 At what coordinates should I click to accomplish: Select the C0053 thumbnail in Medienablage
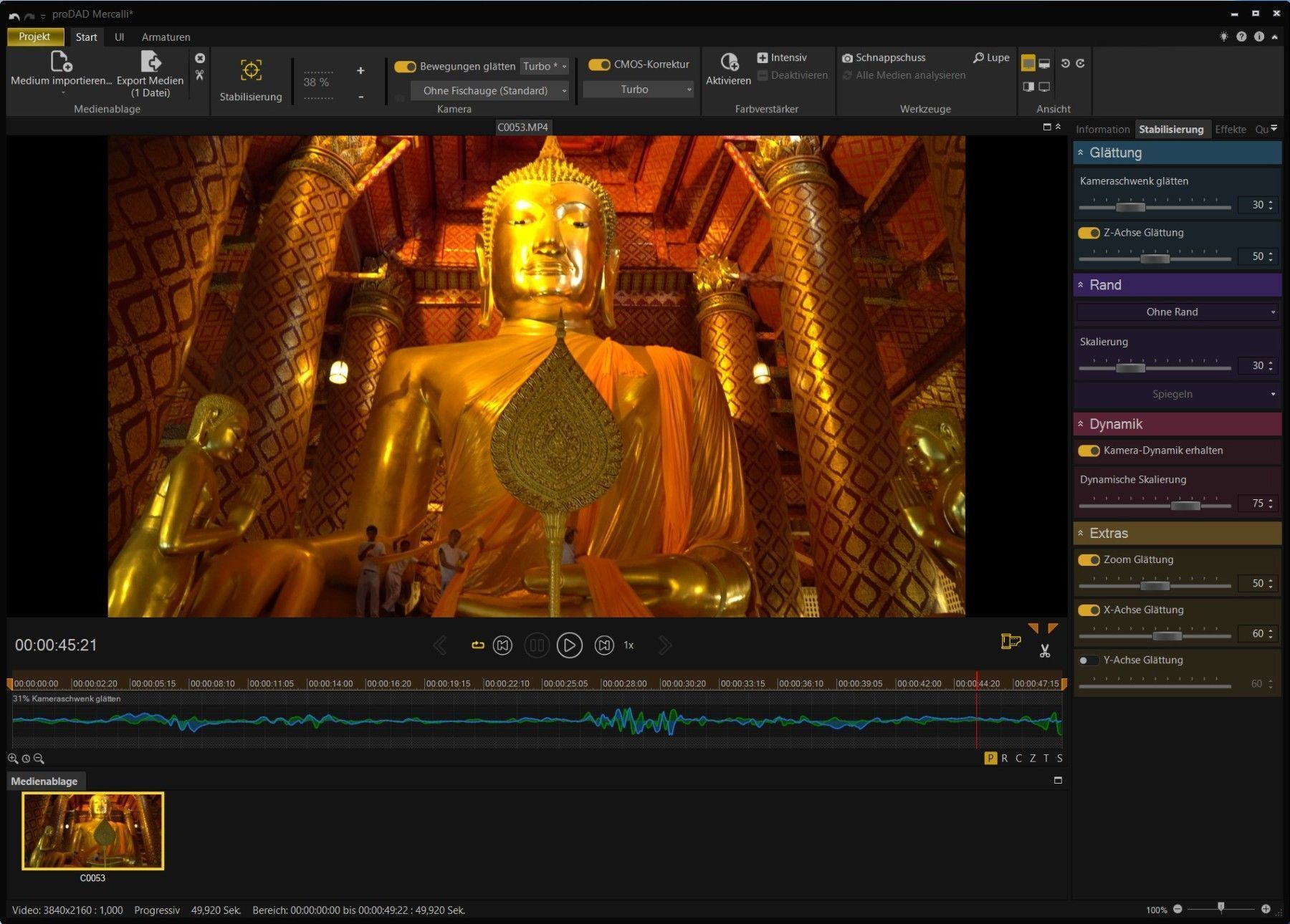point(93,831)
